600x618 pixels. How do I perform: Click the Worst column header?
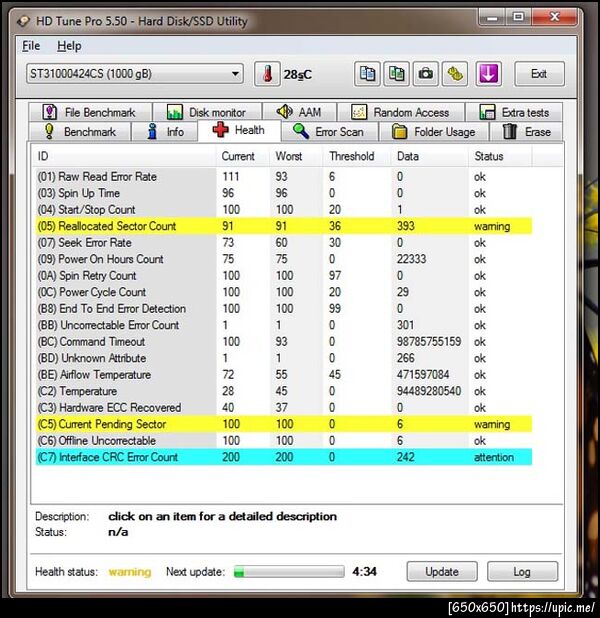tap(296, 156)
